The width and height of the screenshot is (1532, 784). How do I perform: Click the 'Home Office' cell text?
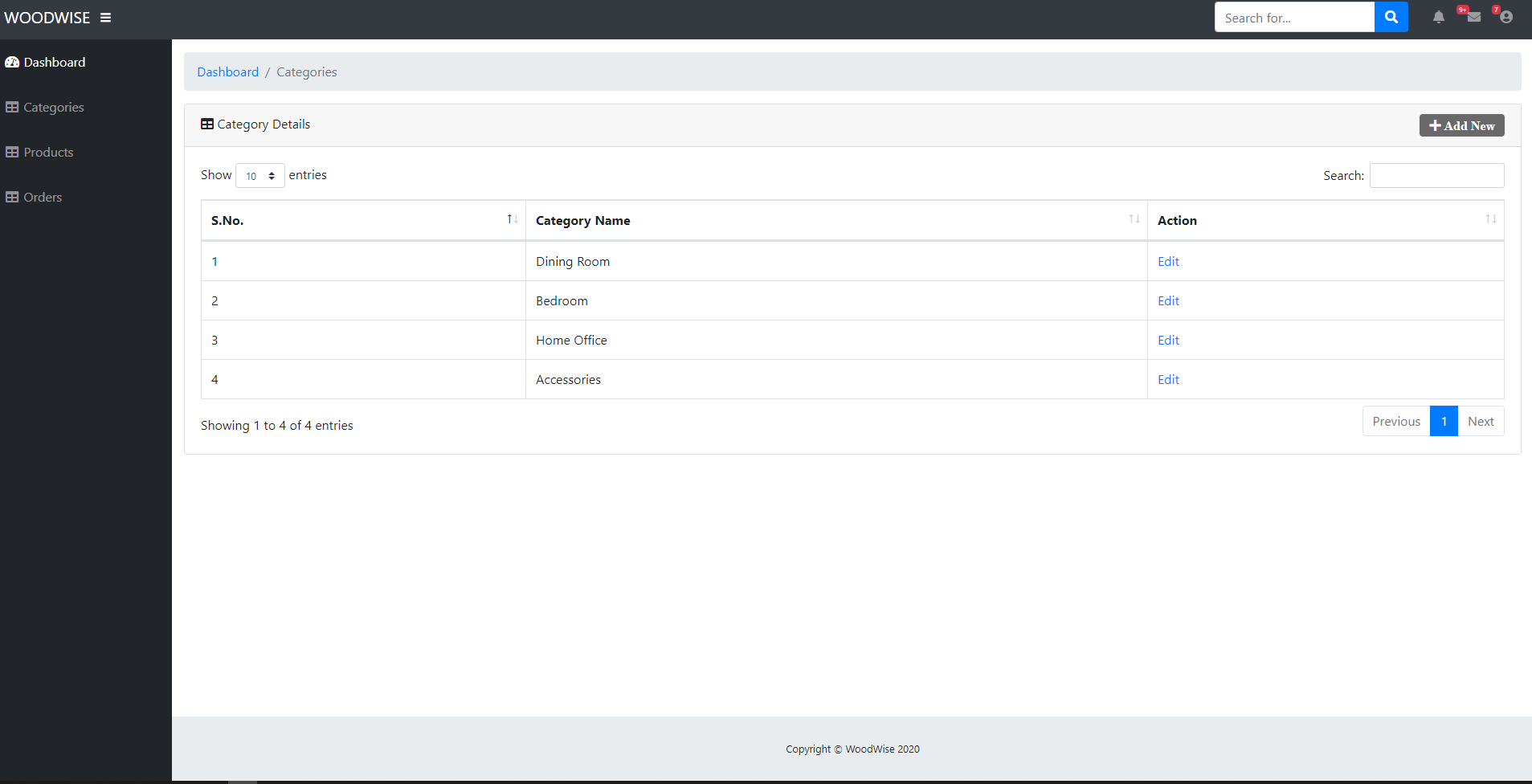571,341
